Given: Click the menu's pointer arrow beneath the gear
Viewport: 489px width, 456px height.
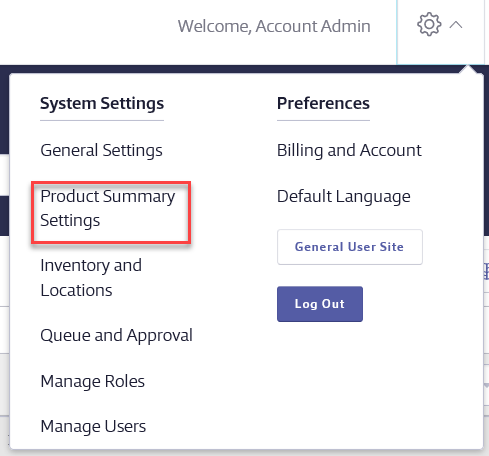Looking at the screenshot, I should click(468, 69).
